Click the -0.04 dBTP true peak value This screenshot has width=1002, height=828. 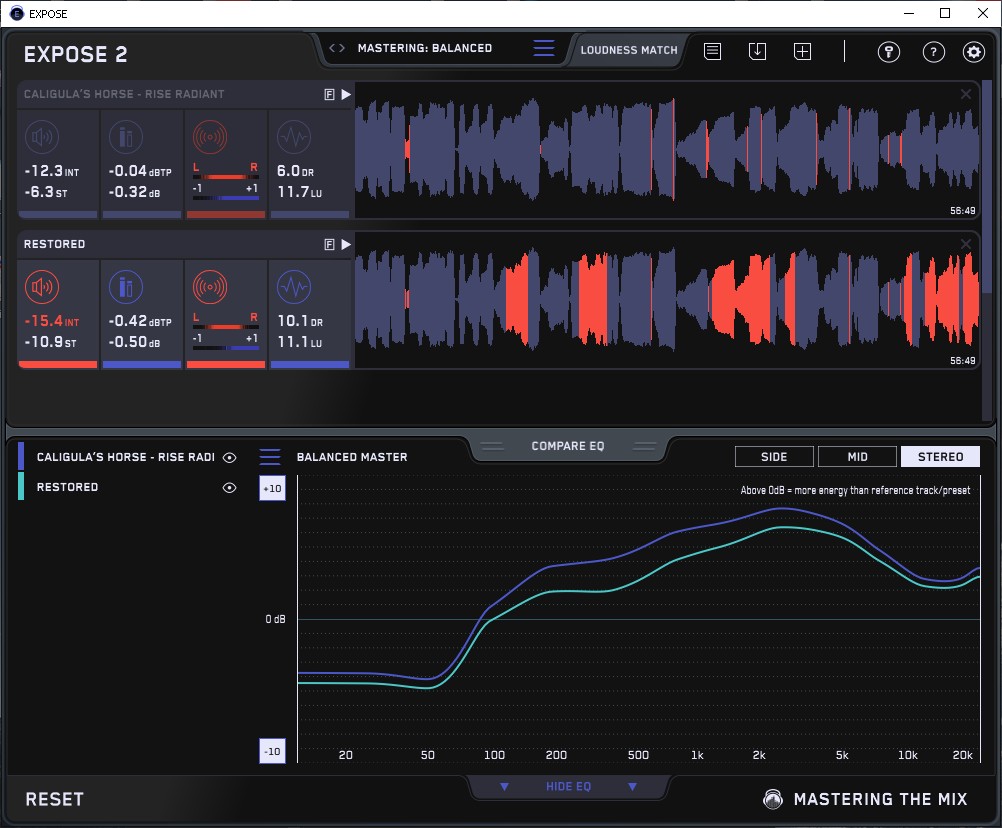point(140,171)
